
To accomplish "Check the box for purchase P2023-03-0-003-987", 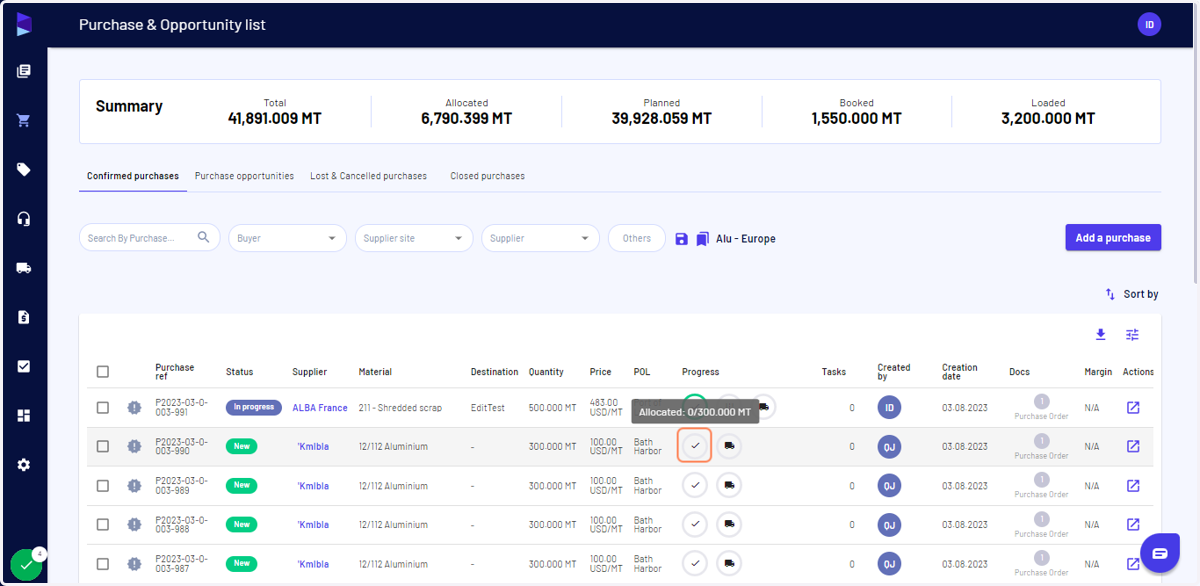I will pos(103,564).
